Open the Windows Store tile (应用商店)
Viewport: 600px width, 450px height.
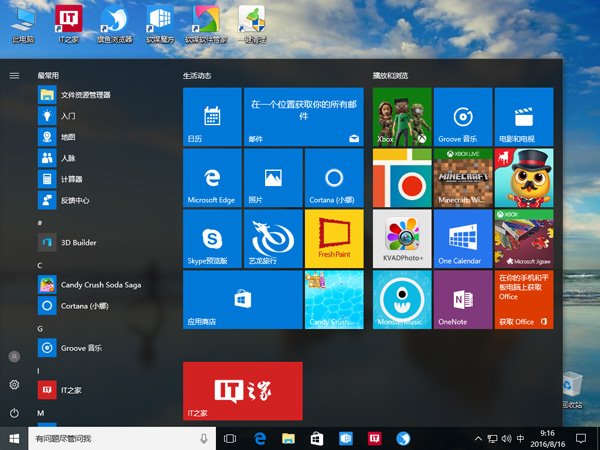click(242, 299)
